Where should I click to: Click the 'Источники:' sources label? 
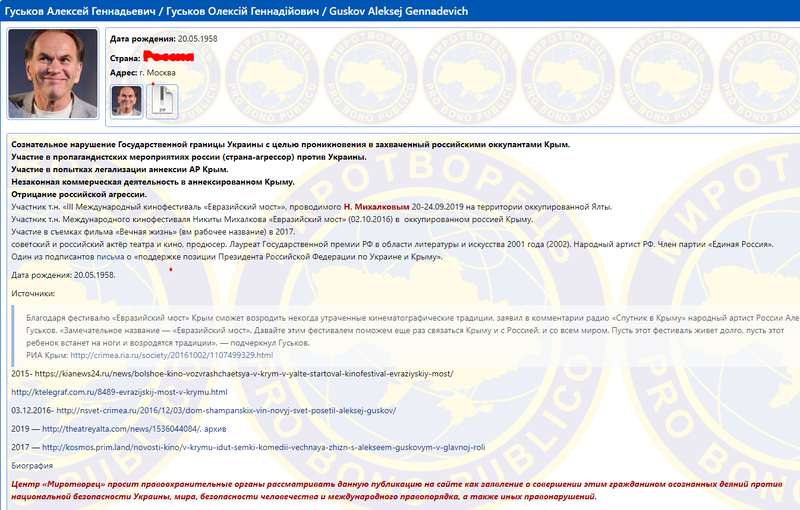[34, 294]
